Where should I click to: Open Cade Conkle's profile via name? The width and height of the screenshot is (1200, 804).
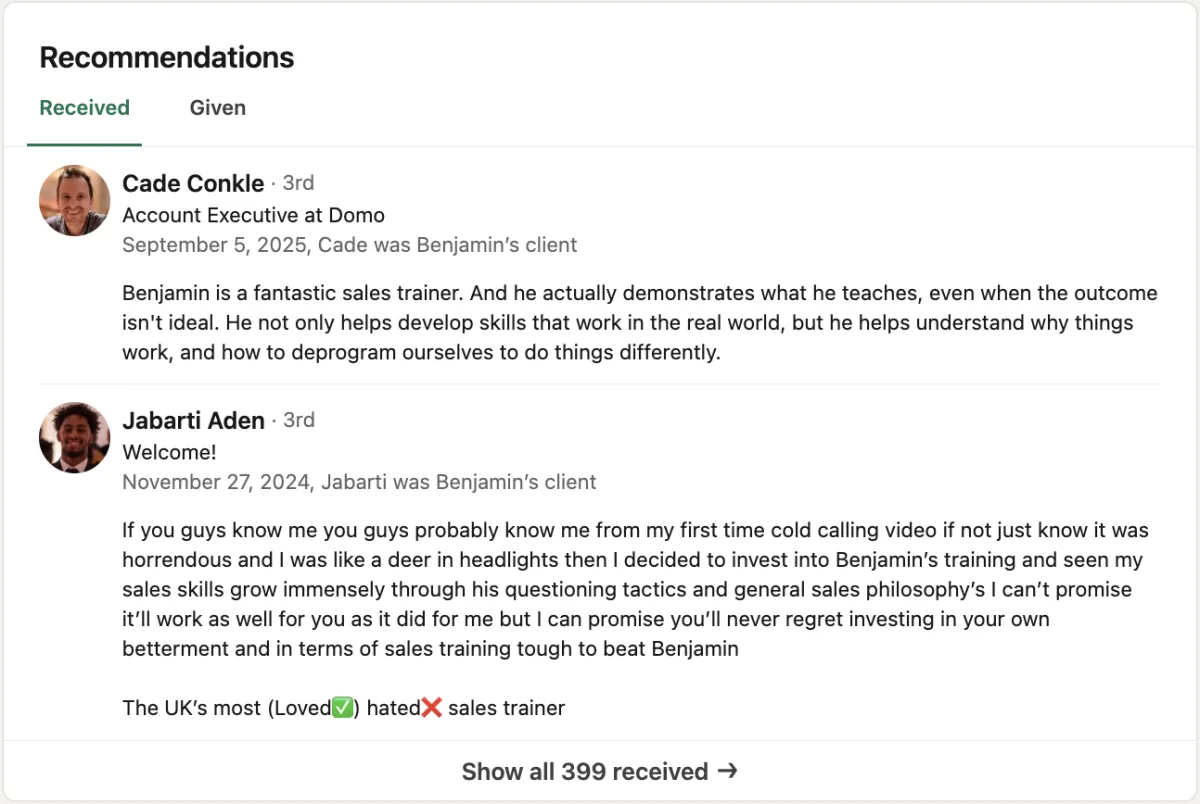point(193,183)
